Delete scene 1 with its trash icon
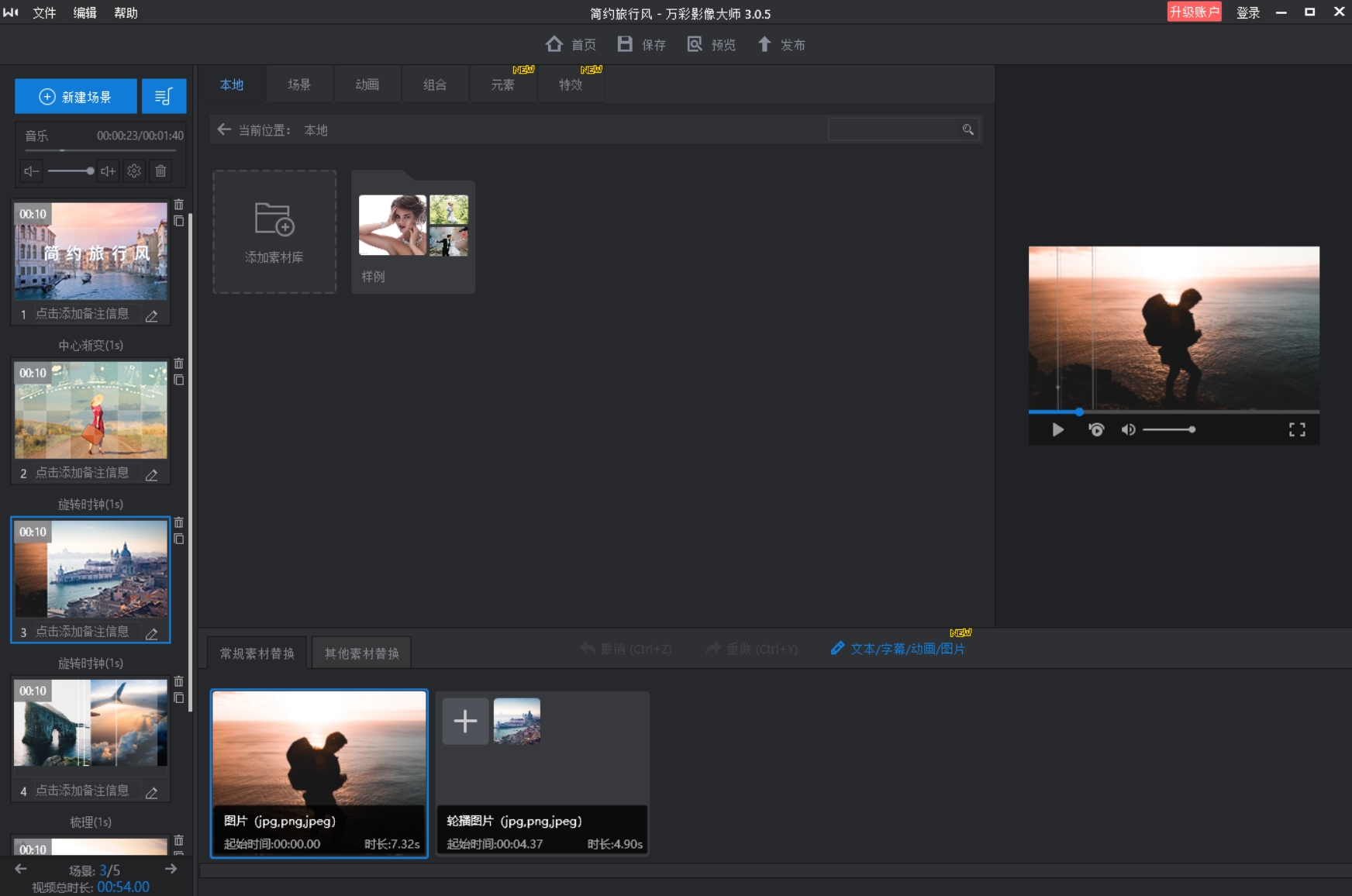The image size is (1352, 896). pyautogui.click(x=178, y=205)
